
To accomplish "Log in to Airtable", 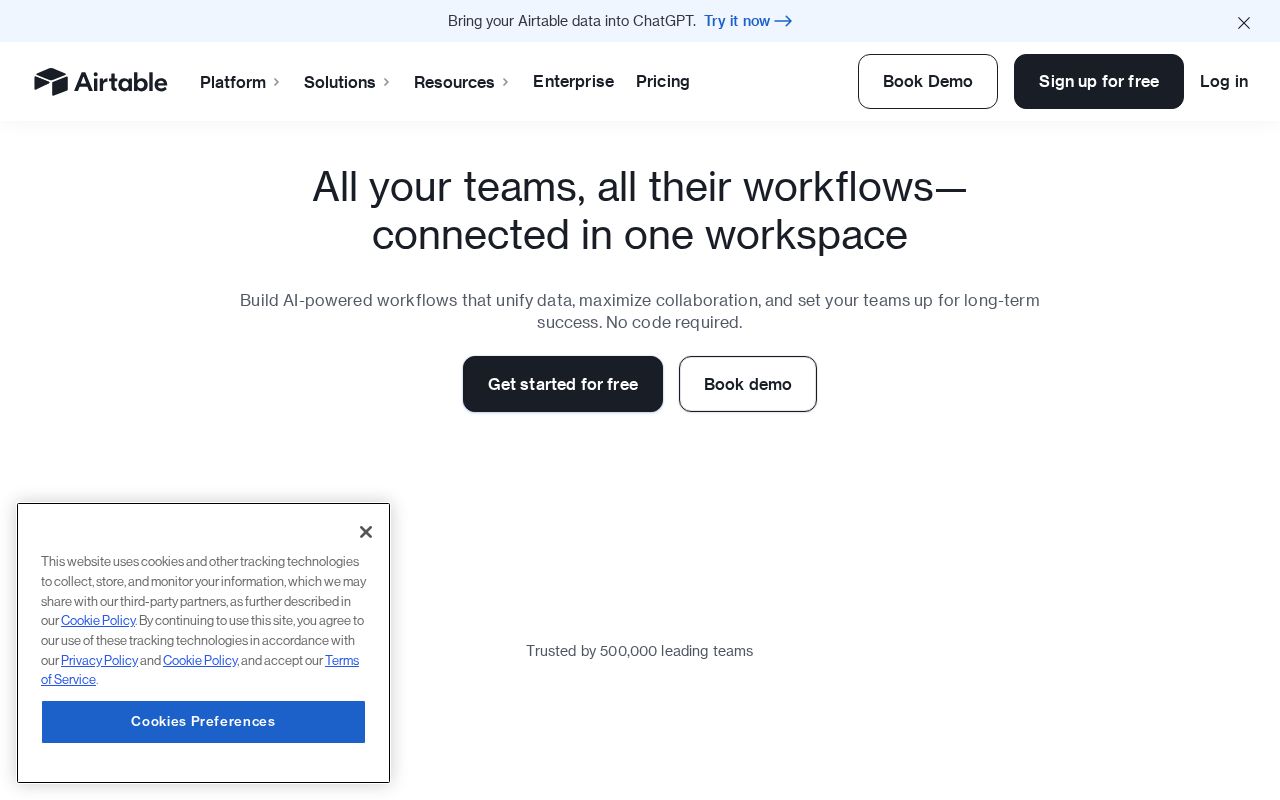I will 1224,82.
